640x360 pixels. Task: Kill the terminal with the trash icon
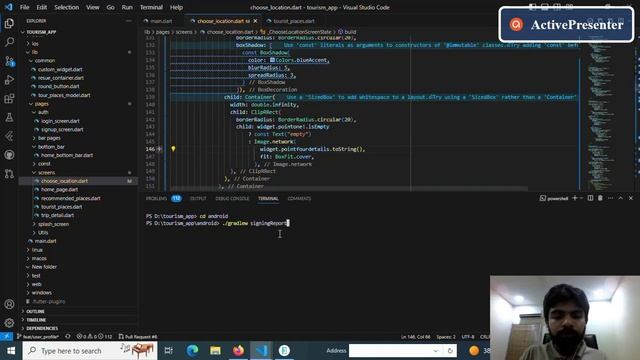coord(600,198)
